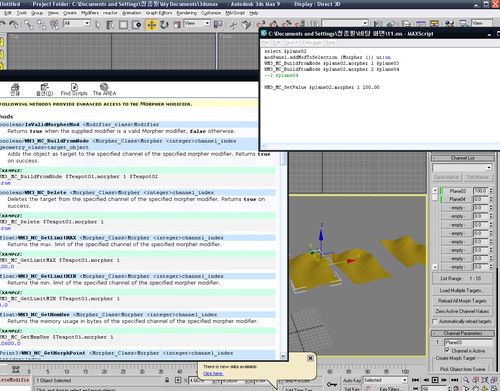This screenshot has height=391, width=500.
Task: Click Load Multiple Targets button
Action: (462, 290)
